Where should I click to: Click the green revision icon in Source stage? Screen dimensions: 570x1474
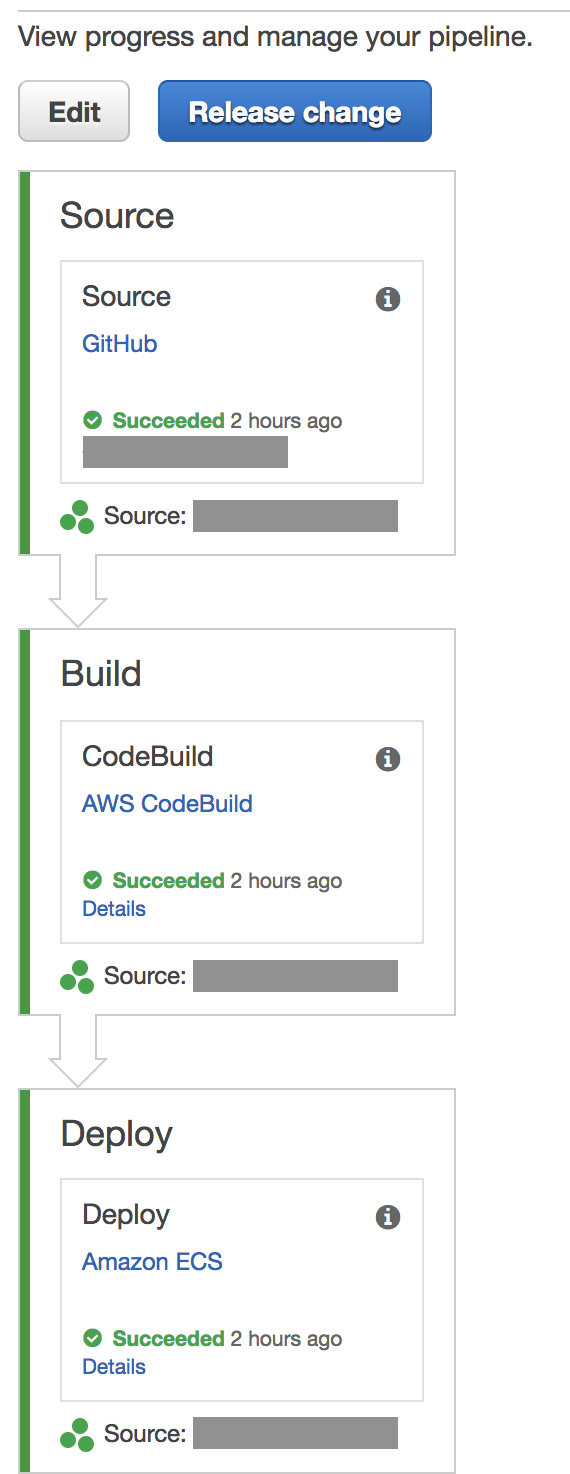pos(77,517)
